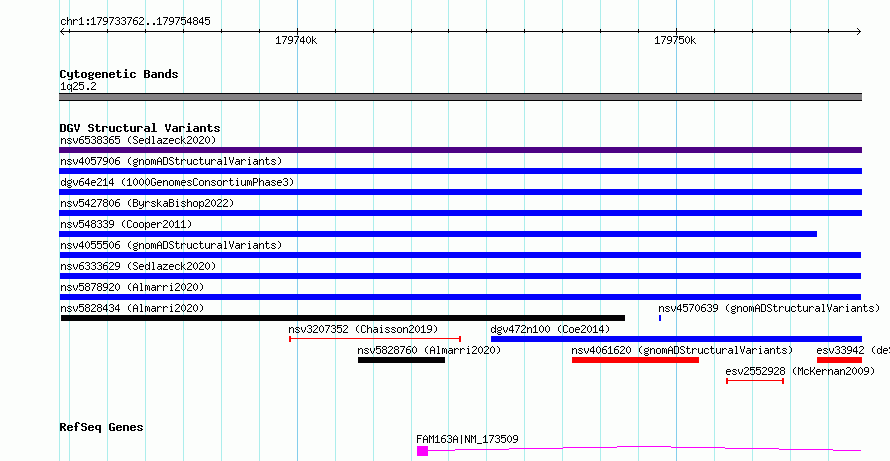Click the blue bar under dgv472n100

pyautogui.click(x=676, y=339)
